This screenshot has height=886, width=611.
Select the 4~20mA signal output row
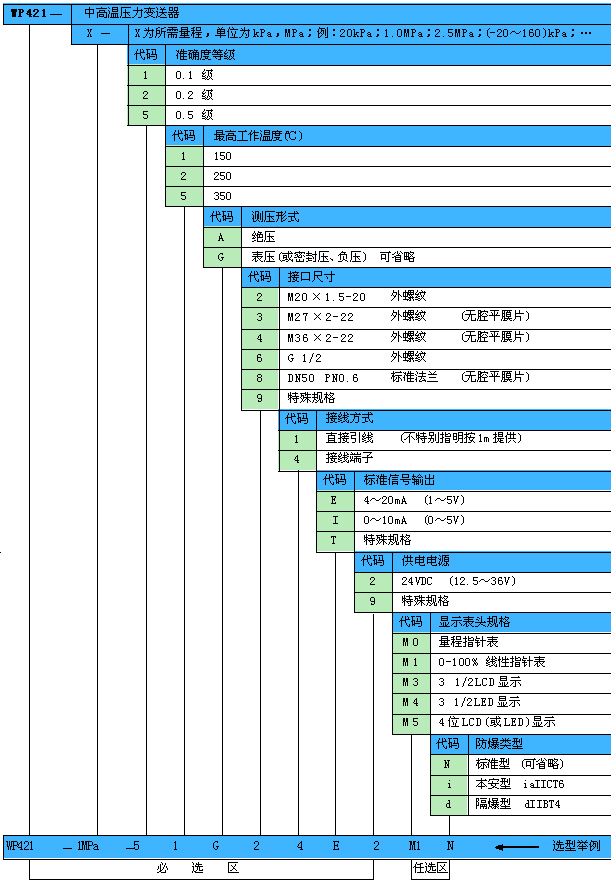tap(482, 500)
